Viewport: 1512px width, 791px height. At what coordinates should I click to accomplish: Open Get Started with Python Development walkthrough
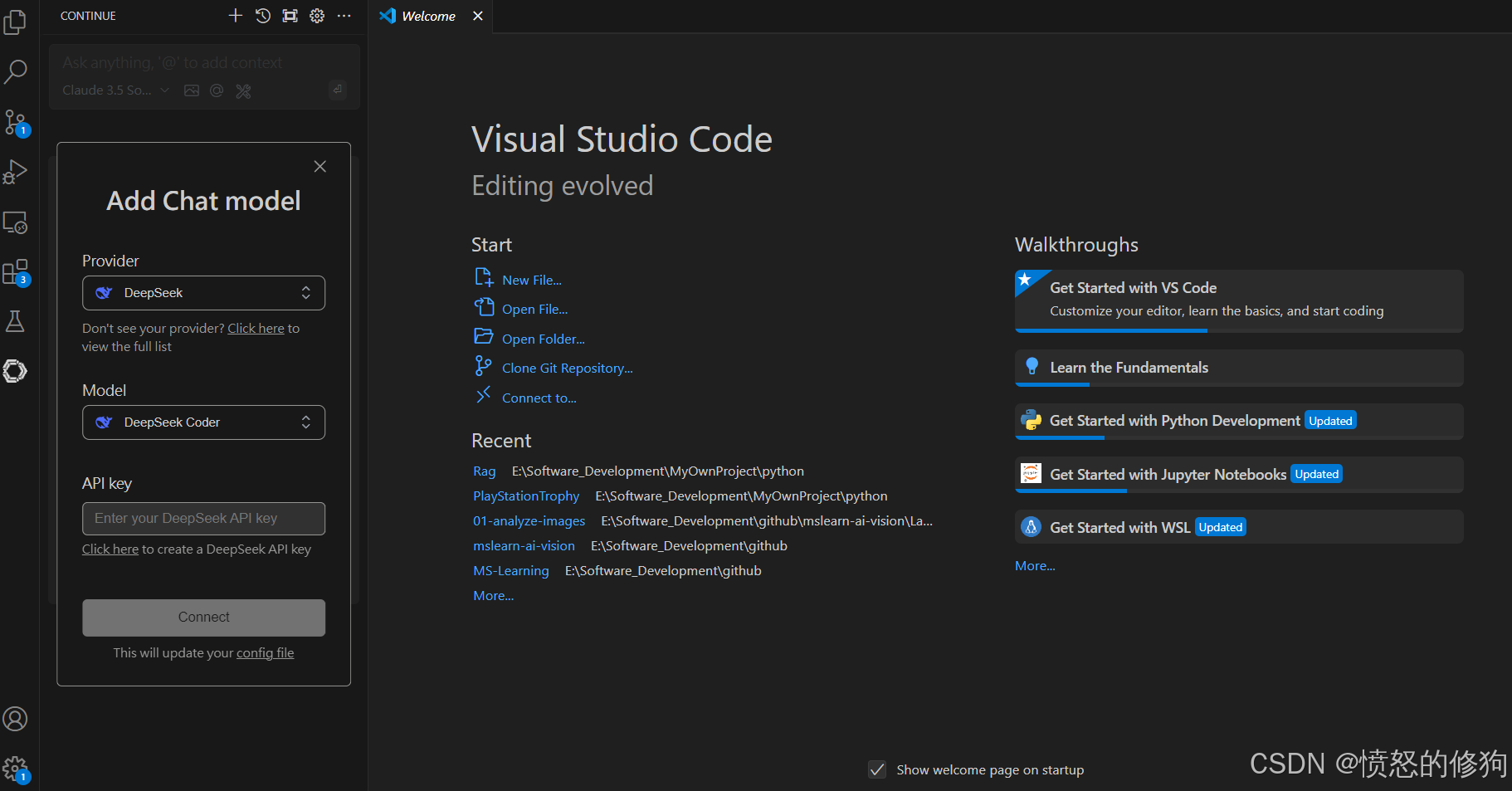pos(1239,422)
